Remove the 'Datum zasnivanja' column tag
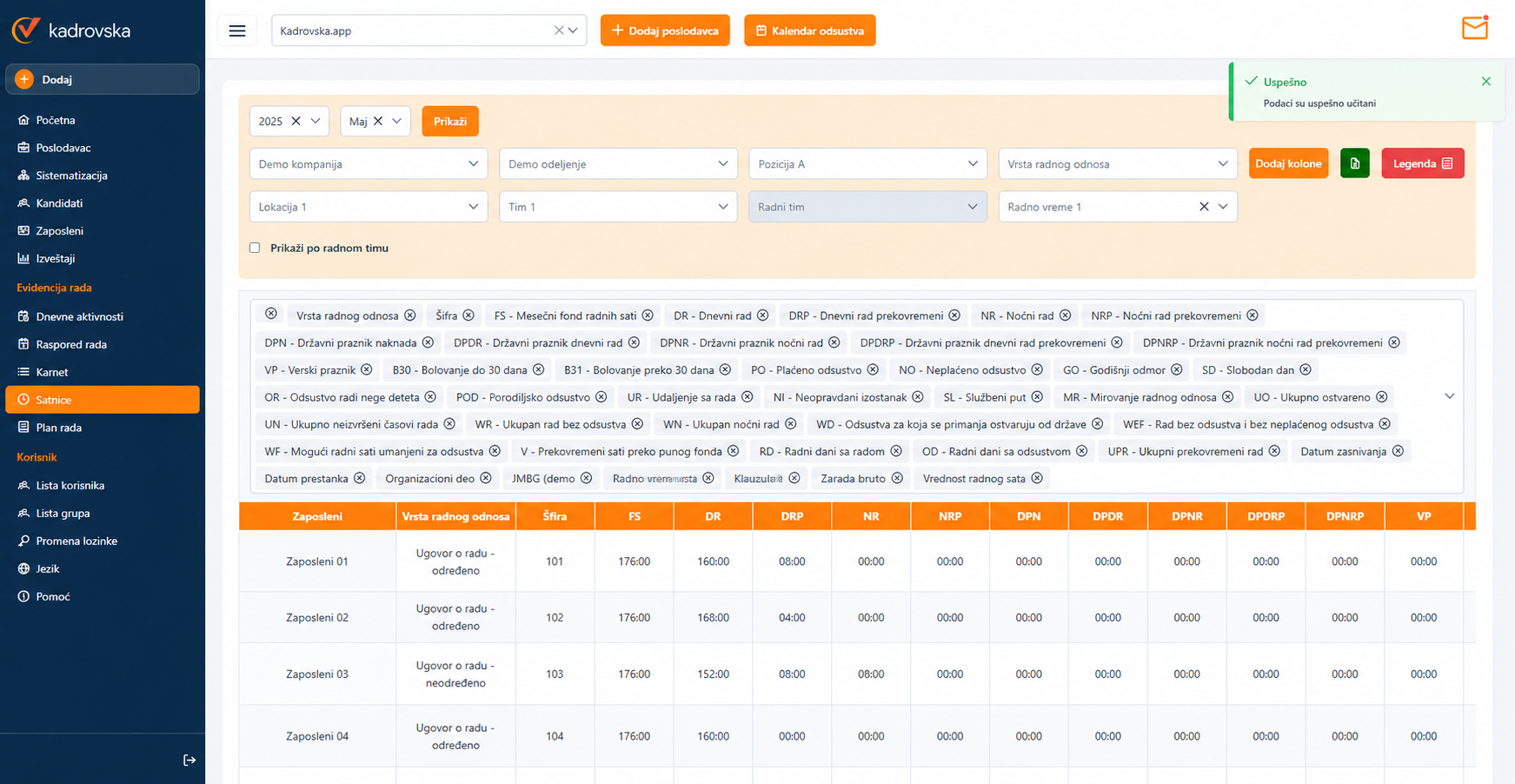Screen dimensions: 1515x784 pos(1398,451)
